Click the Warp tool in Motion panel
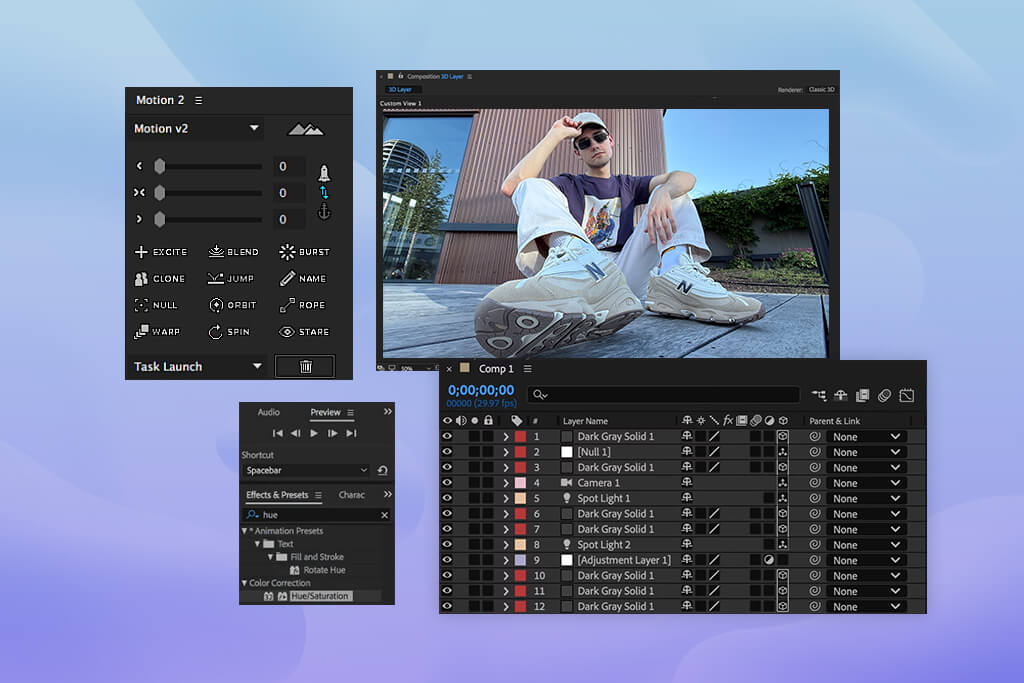This screenshot has width=1024, height=683. 157,332
